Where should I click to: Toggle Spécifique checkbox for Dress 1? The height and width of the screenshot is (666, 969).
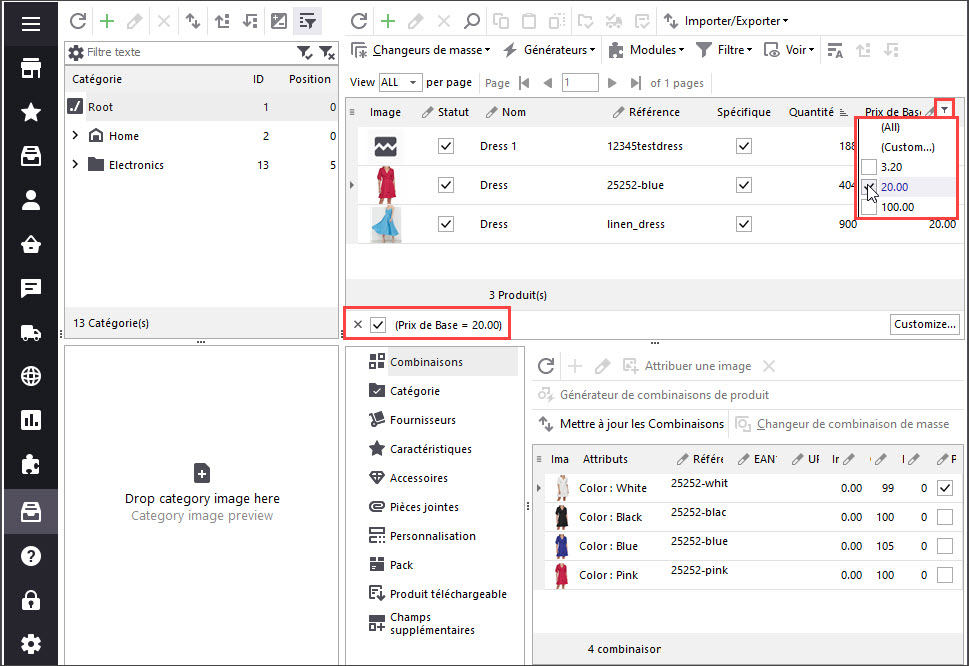(744, 146)
